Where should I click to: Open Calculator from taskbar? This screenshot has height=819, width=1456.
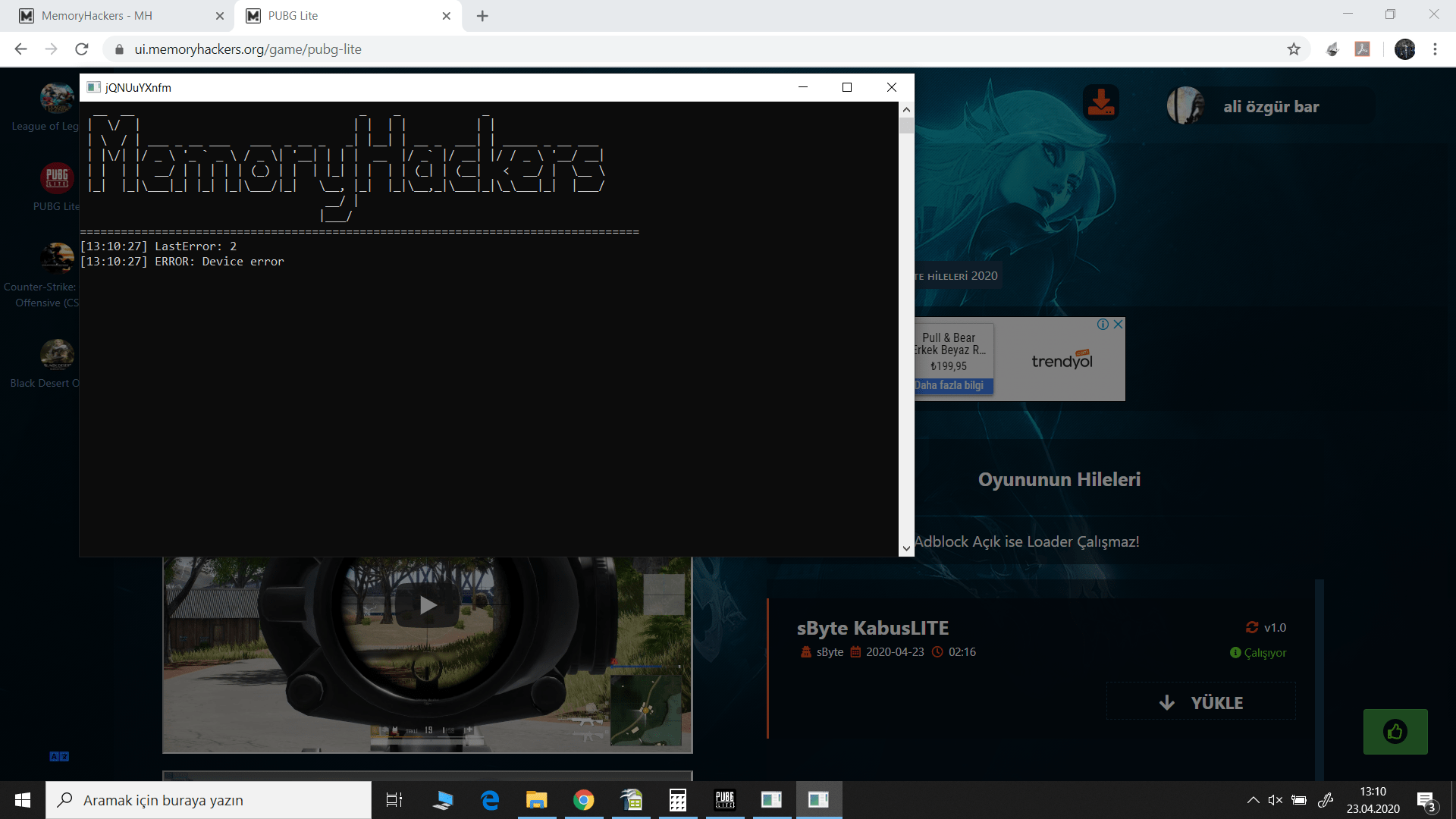(678, 800)
